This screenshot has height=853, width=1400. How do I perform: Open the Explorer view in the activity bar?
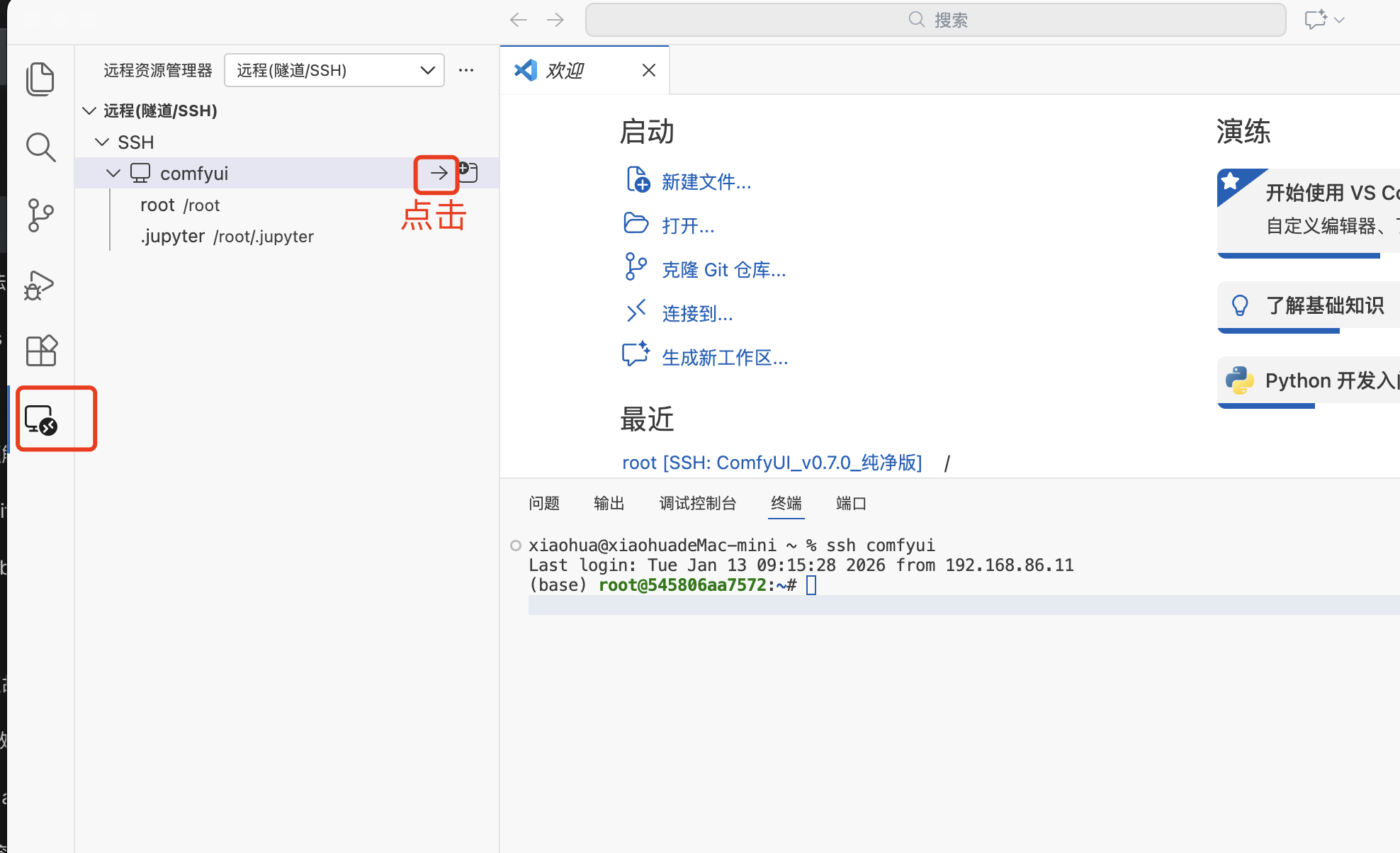point(40,79)
